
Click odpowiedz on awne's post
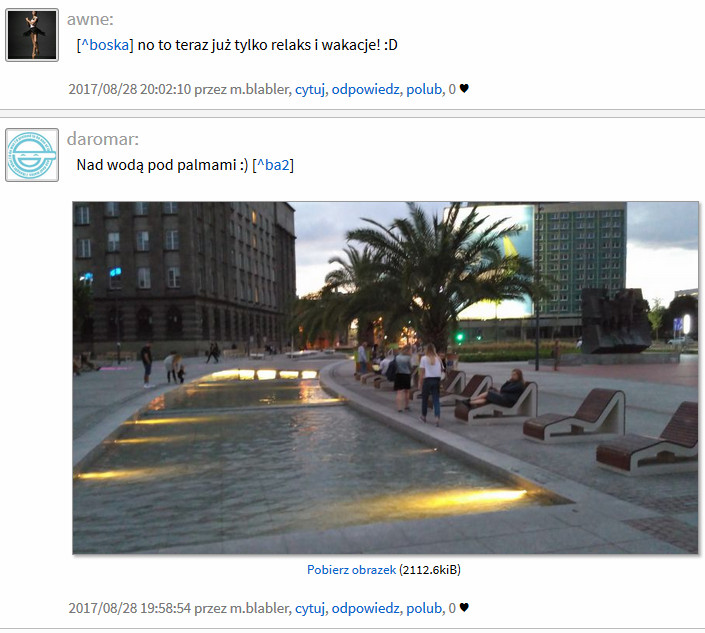[366, 89]
